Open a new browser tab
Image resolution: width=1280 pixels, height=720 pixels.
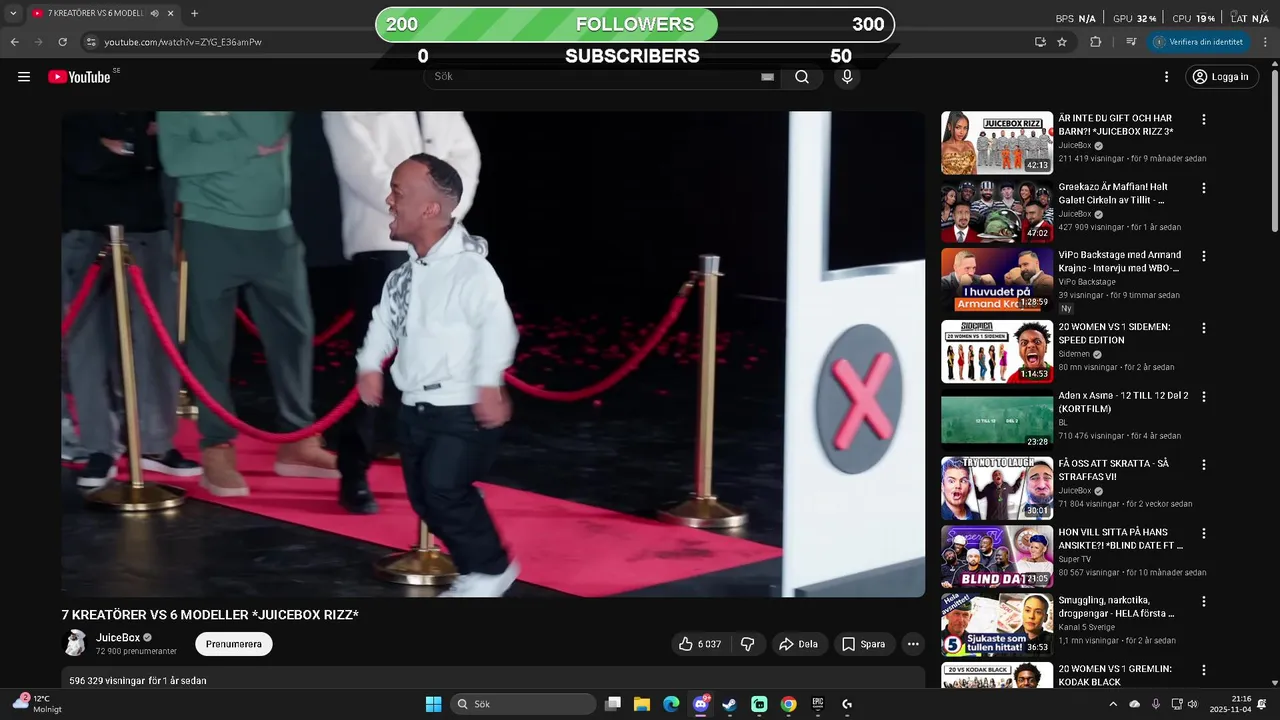194,14
